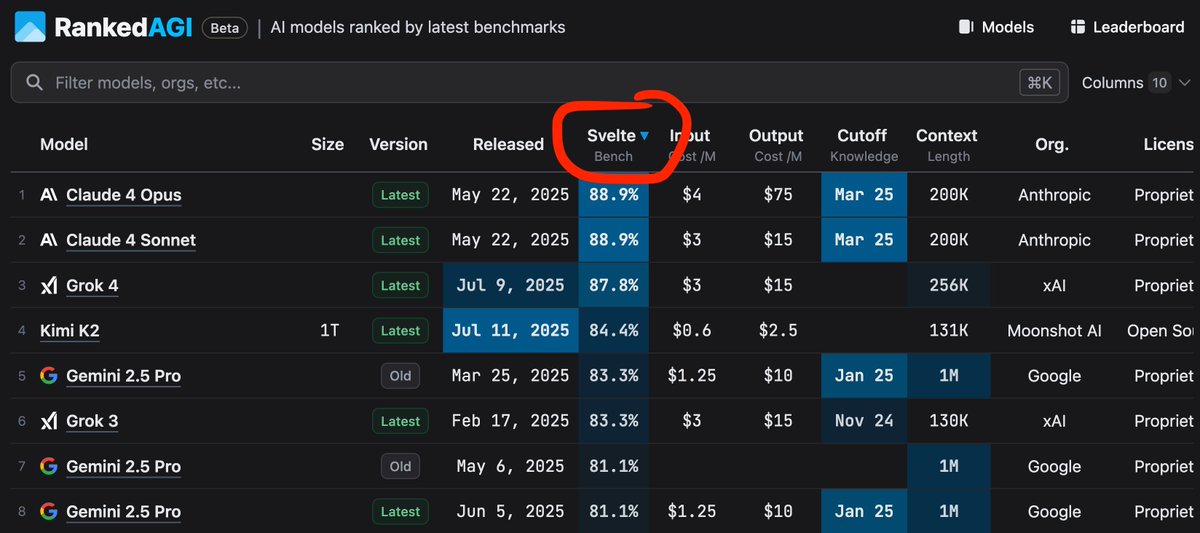Click Google logo in row 5

[x=48, y=376]
